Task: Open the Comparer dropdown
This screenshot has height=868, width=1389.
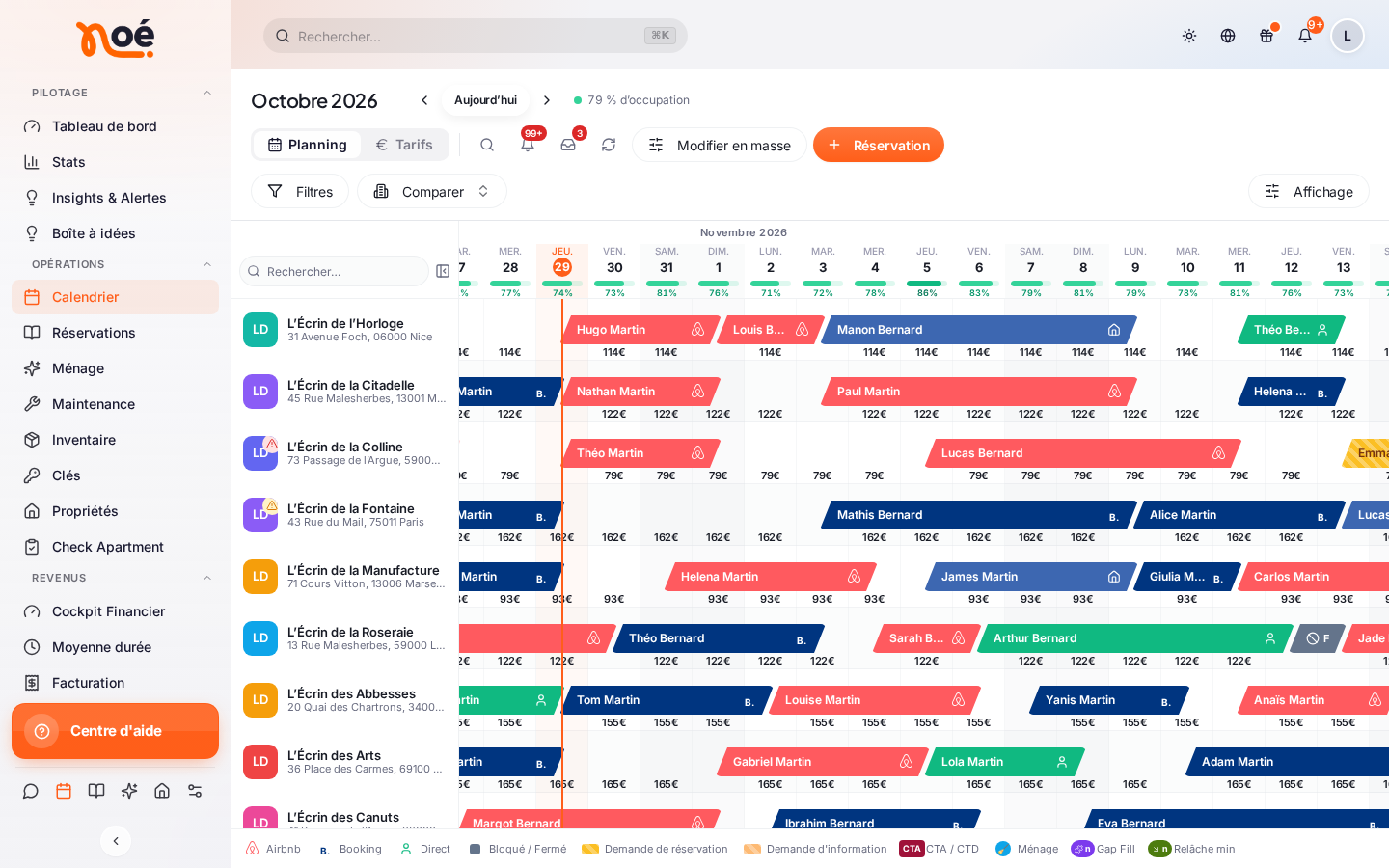Action: pyautogui.click(x=432, y=191)
